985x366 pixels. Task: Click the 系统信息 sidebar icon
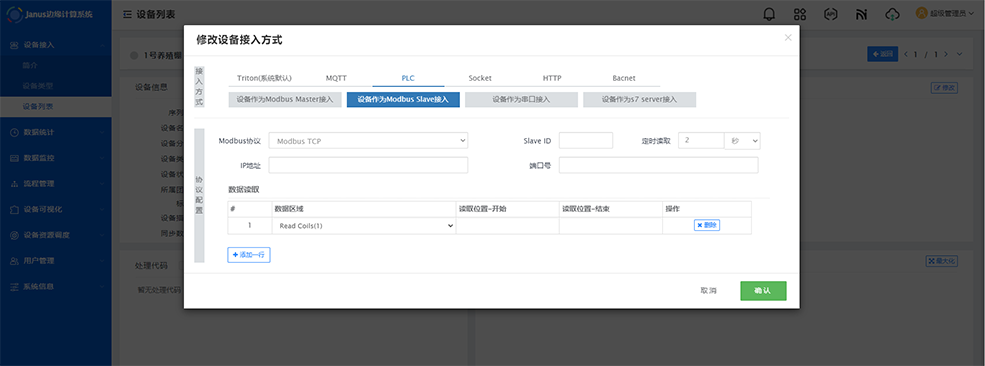pos(14,287)
